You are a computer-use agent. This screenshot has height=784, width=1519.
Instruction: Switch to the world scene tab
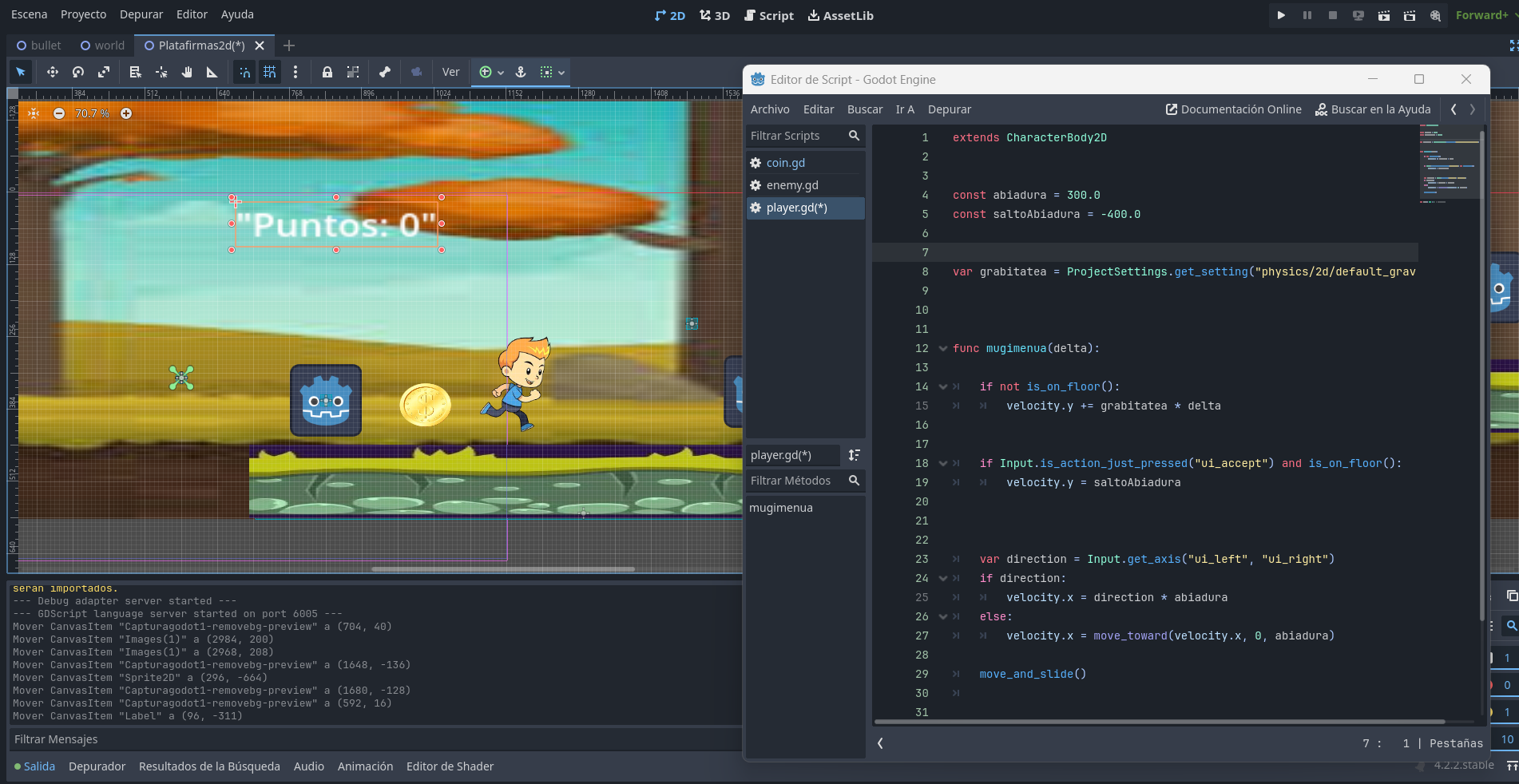point(103,46)
